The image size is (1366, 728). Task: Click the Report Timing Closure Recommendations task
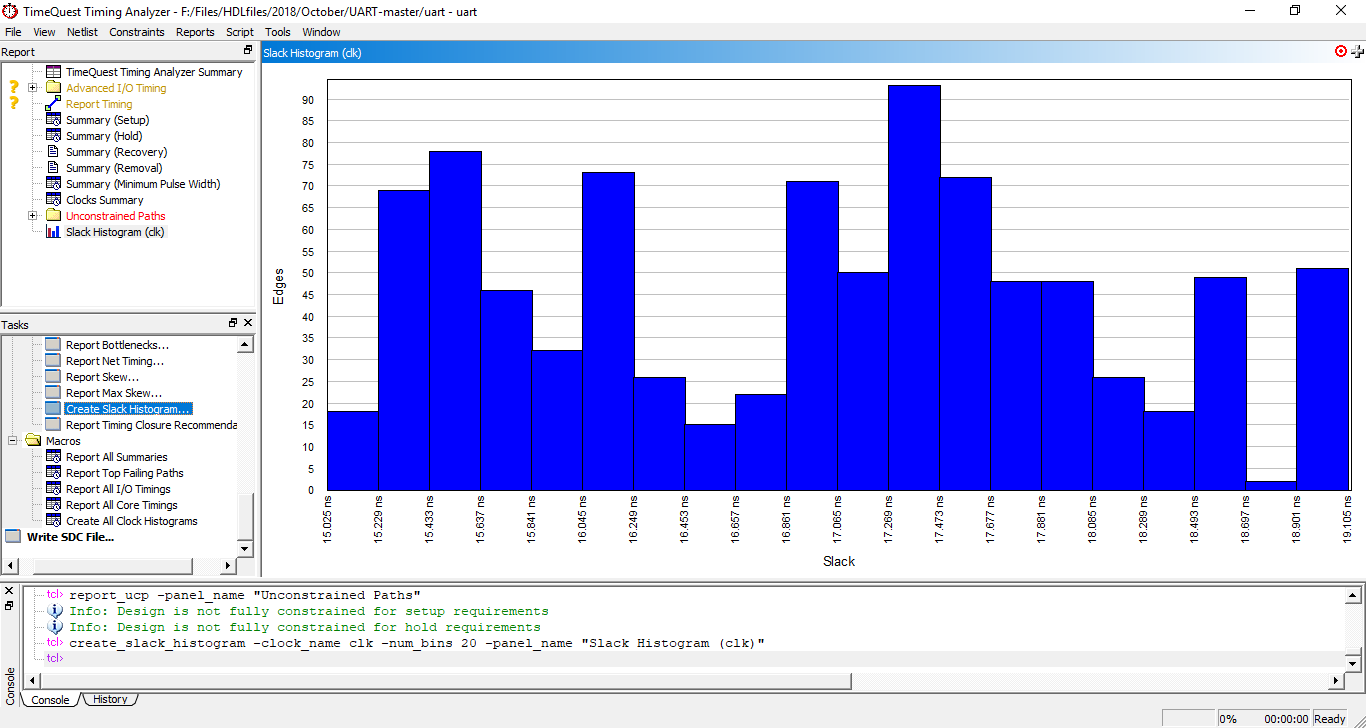click(x=151, y=425)
